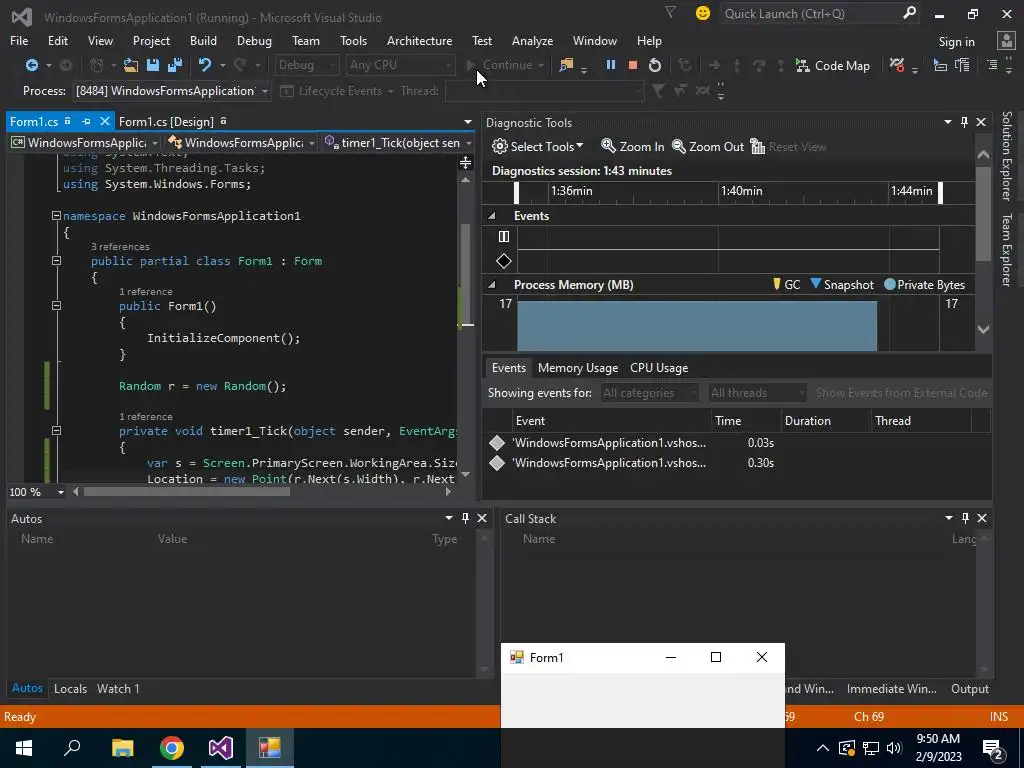This screenshot has width=1024, height=768.
Task: Collapse the Form1 class block
Action: coord(56,261)
